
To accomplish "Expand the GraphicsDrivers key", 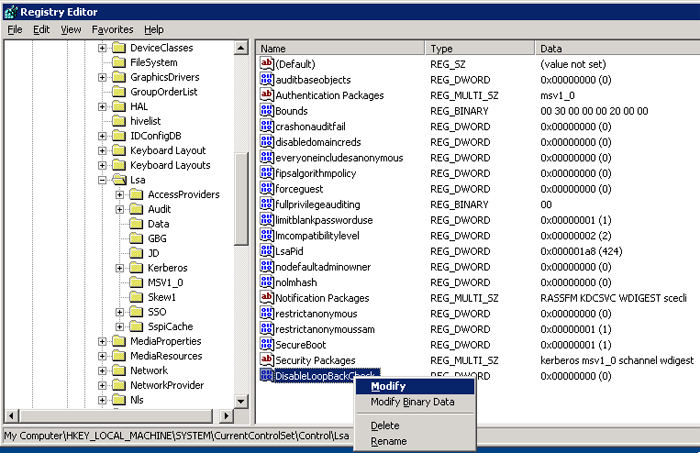I will click(102, 77).
